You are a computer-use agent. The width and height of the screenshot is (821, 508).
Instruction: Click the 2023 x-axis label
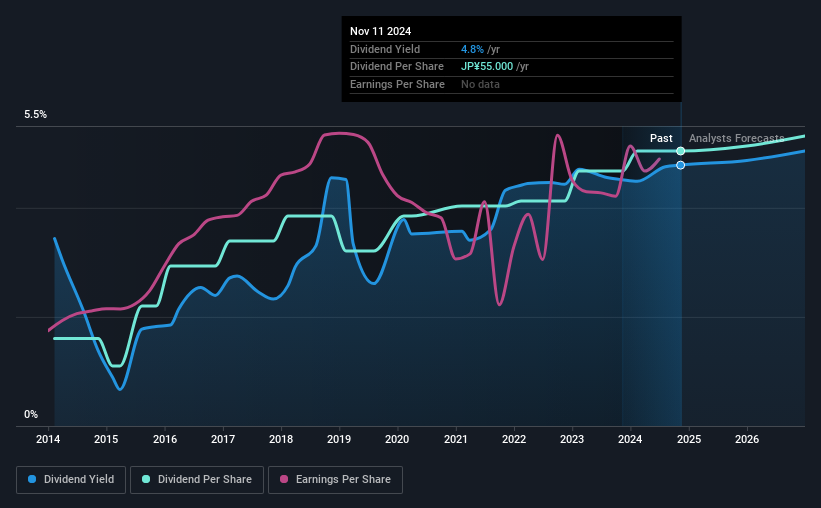(x=572, y=439)
